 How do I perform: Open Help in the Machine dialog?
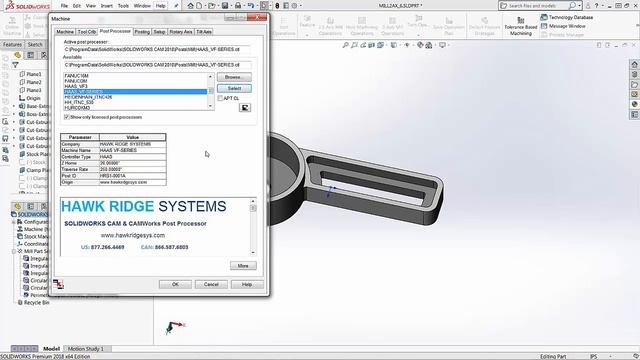pos(247,284)
